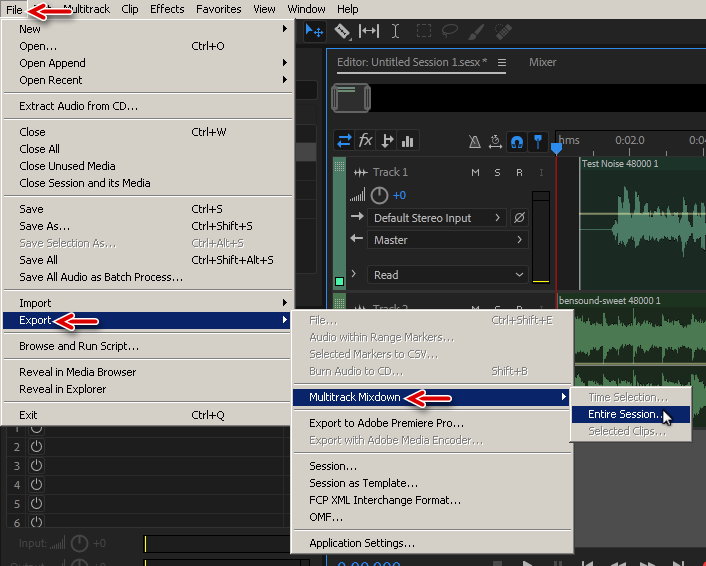The image size is (706, 566).
Task: Open Track 1 Read automation mode dropdown
Action: (x=448, y=275)
